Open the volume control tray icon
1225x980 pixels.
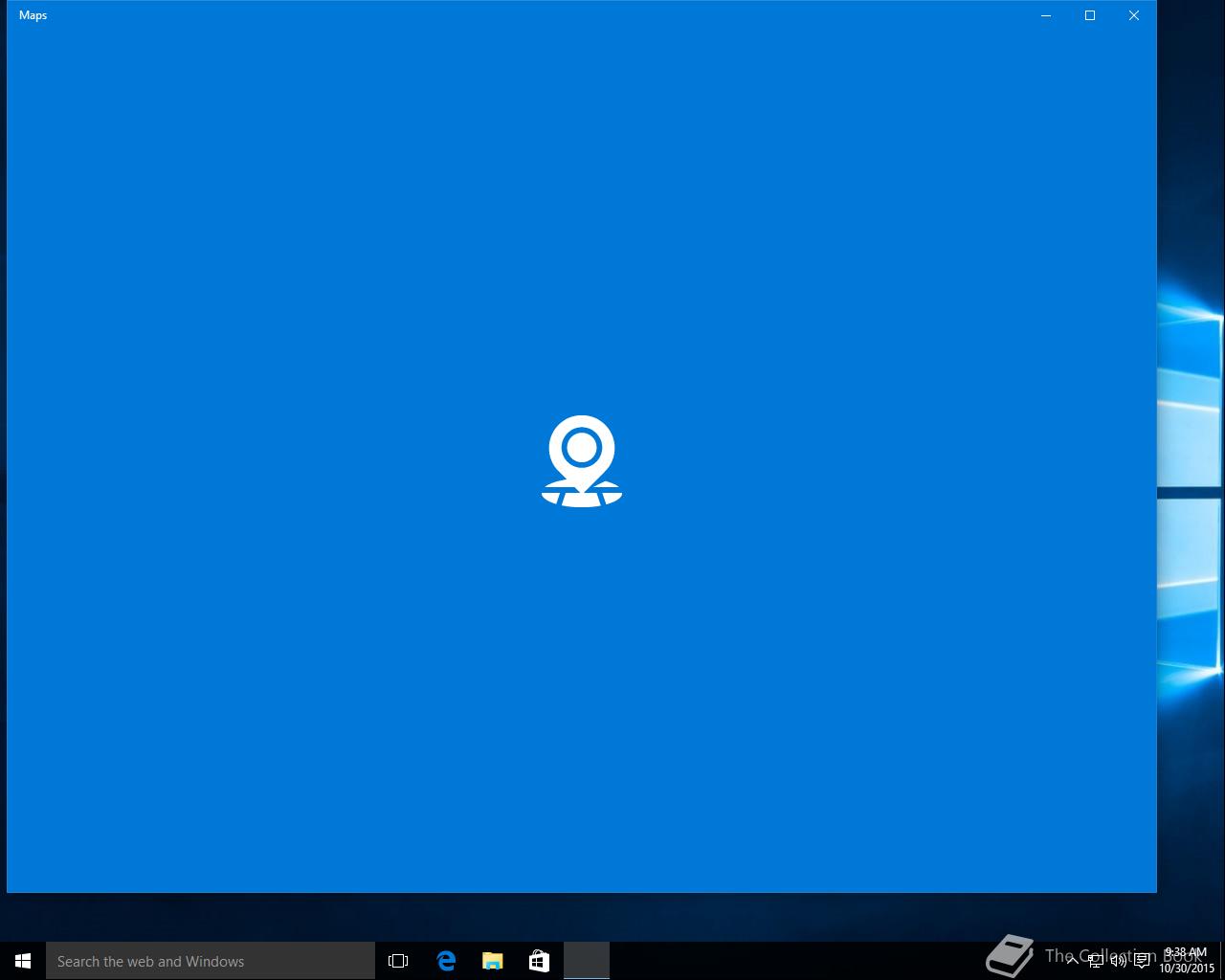[1118, 961]
